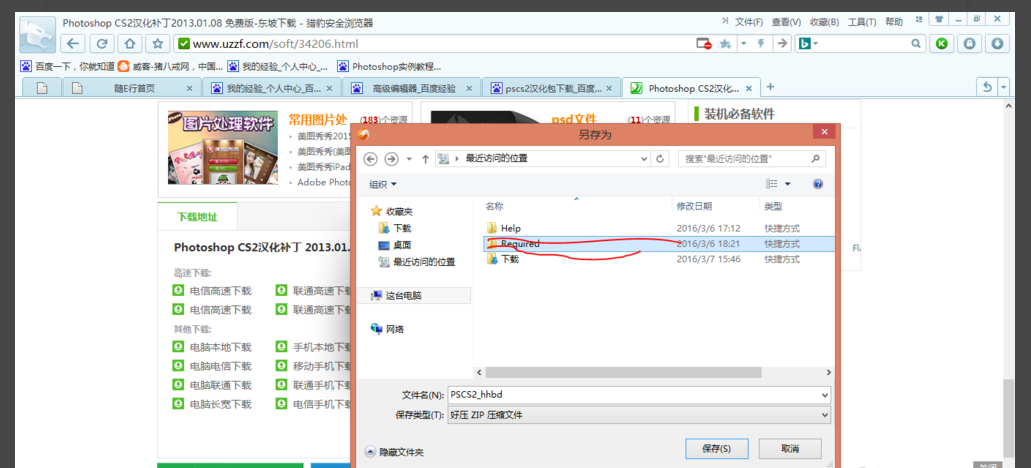Open the 查看(V) menu
The width and height of the screenshot is (1031, 468).
click(786, 22)
